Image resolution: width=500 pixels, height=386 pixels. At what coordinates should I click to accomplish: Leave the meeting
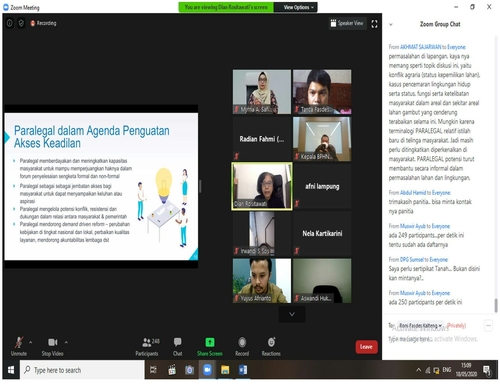366,347
